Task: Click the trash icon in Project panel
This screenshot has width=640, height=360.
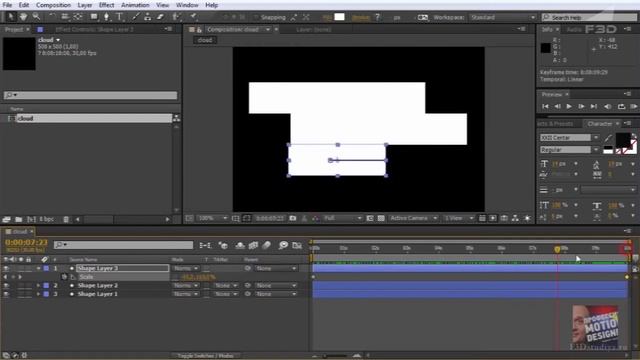Action: point(66,219)
